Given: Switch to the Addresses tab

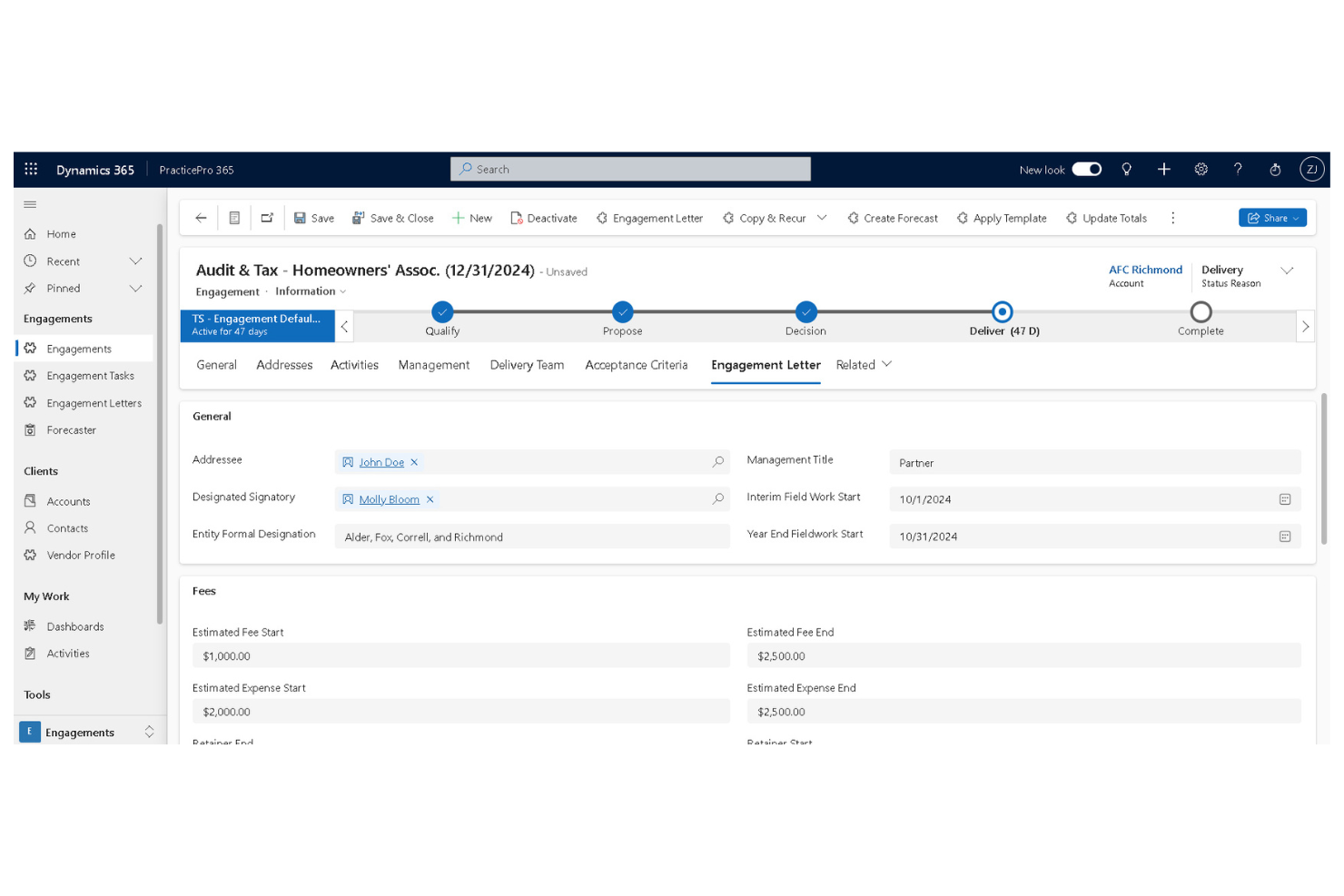Looking at the screenshot, I should (283, 365).
